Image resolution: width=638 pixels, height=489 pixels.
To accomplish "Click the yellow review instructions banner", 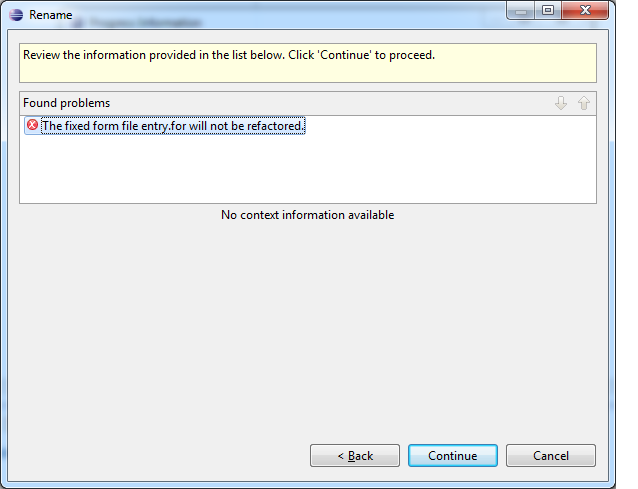I will point(308,63).
